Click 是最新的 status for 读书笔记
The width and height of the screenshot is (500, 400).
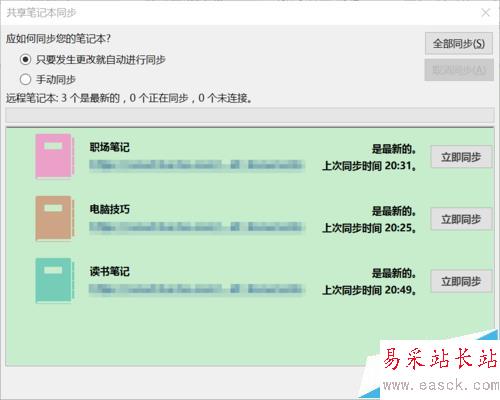394,273
